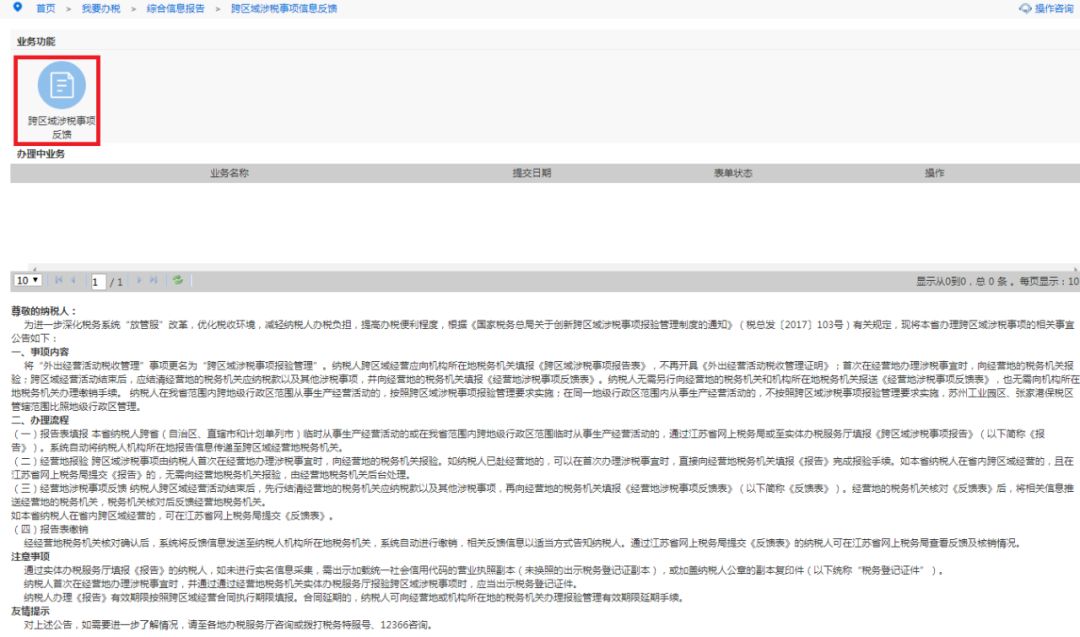1080x637 pixels.
Task: Click the 操作咨询 help link
Action: pos(1052,8)
